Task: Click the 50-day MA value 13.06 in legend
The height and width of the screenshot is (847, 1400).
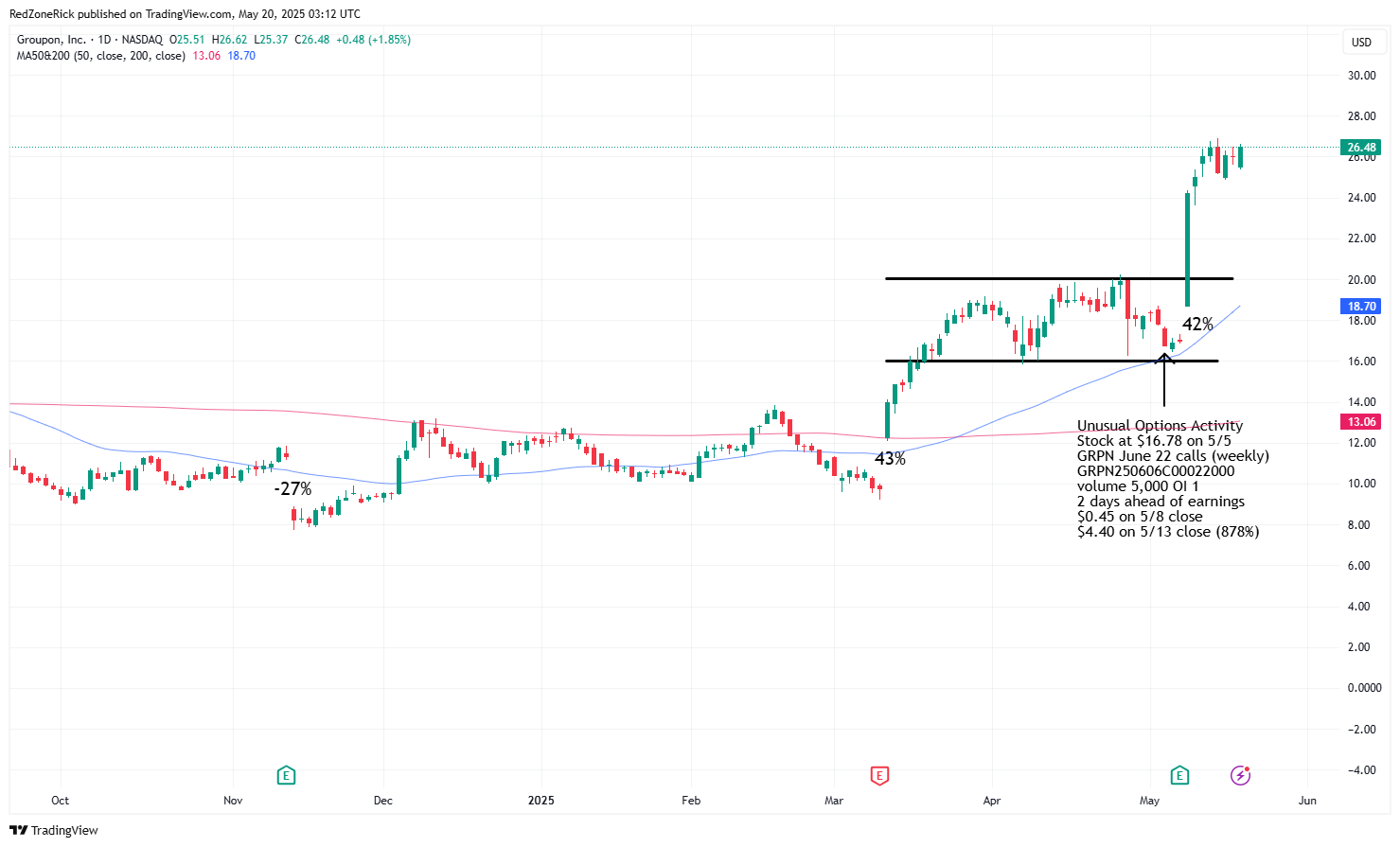Action: pos(206,56)
